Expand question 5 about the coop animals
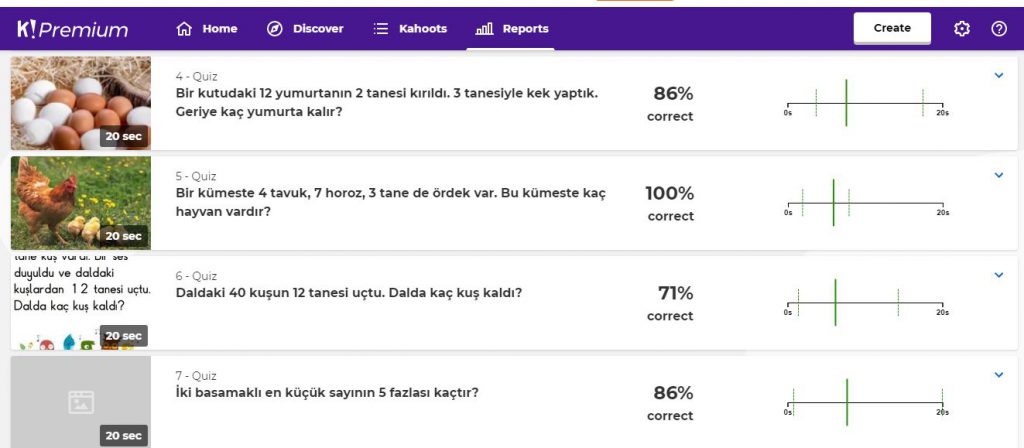Viewport: 1024px width, 448px height. pyautogui.click(x=999, y=175)
